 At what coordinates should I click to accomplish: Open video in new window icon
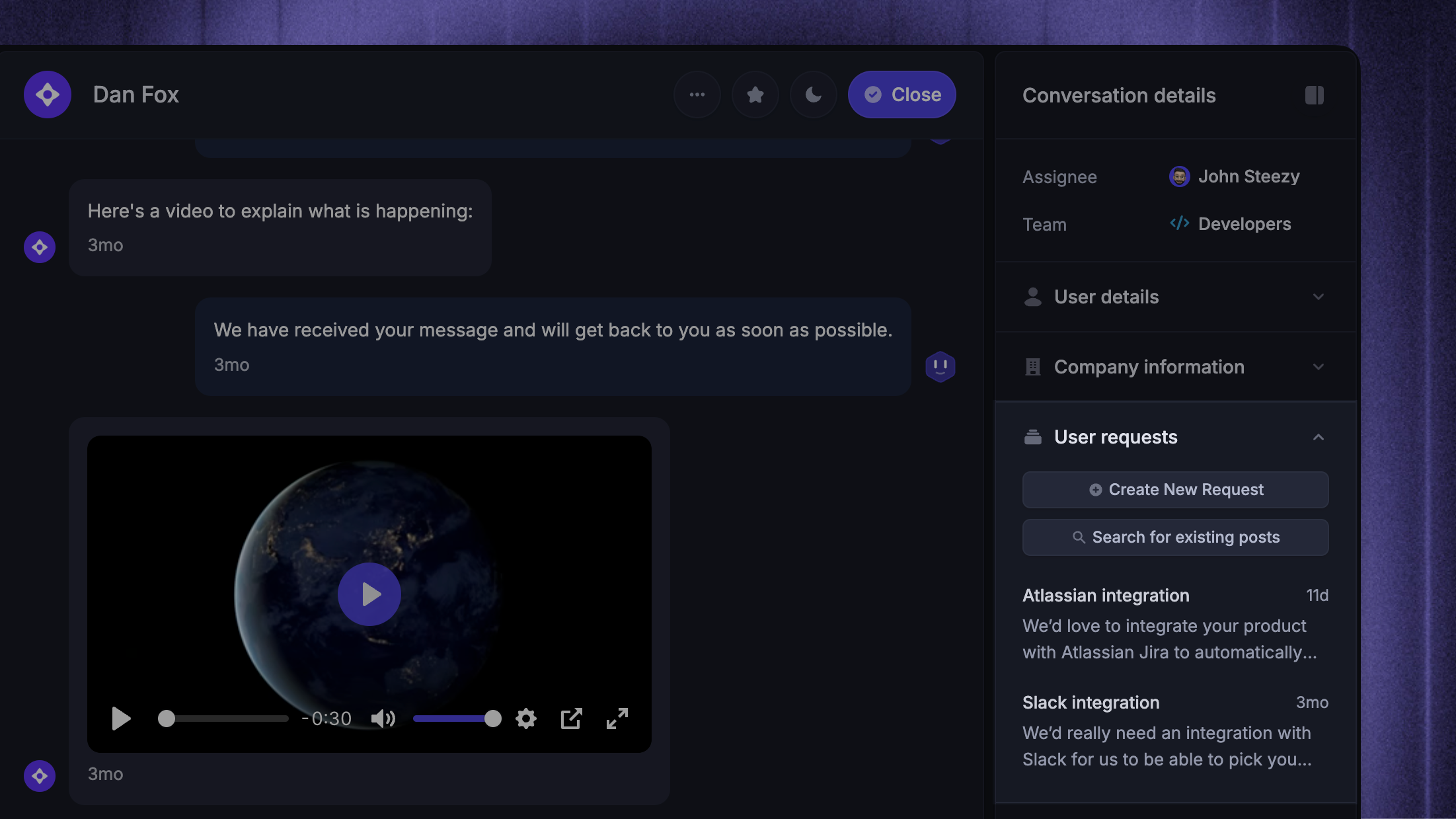(571, 719)
